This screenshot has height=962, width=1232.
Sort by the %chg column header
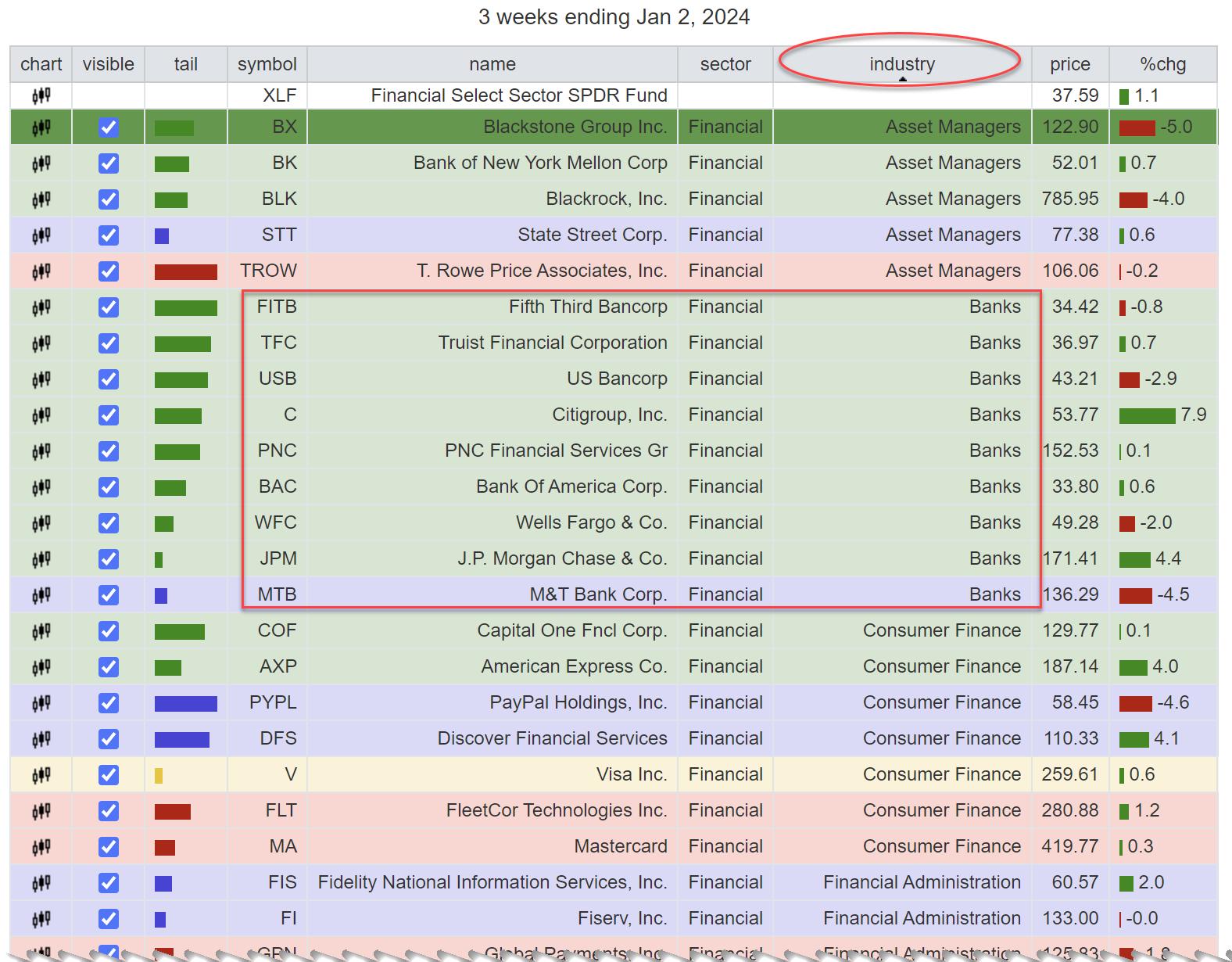tap(1162, 64)
